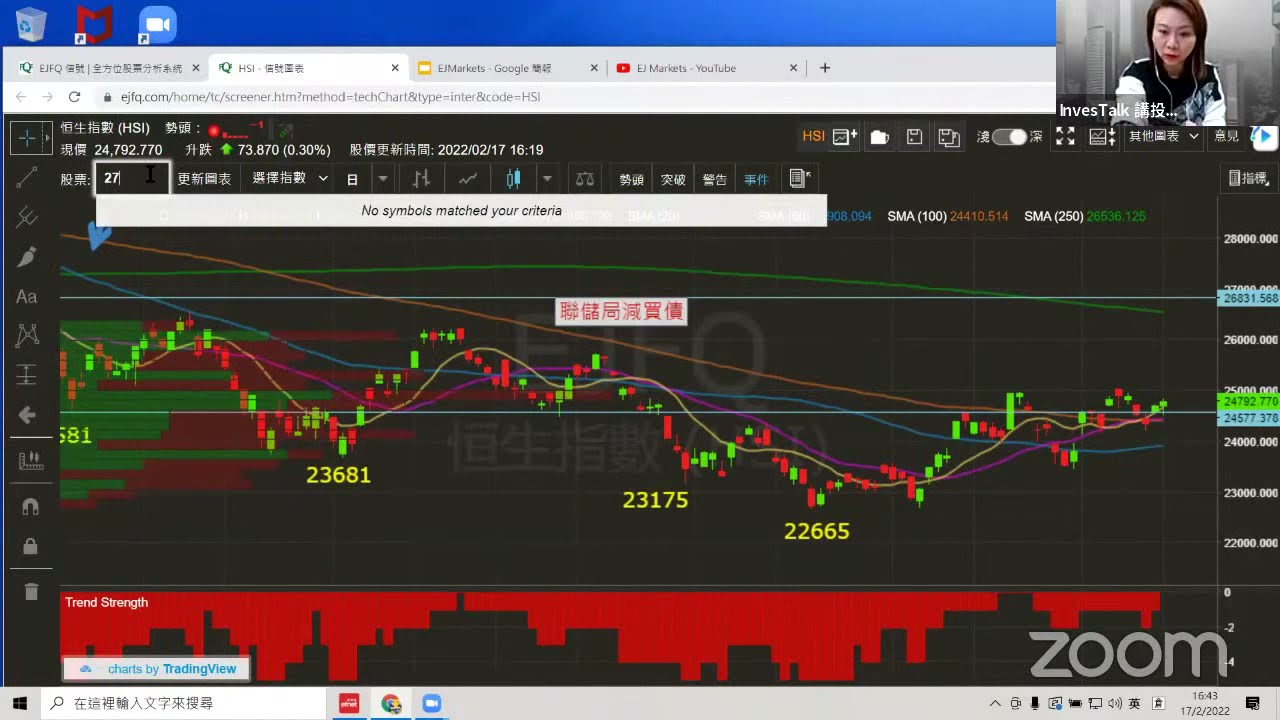Click the SMA (250) legend label
Image resolution: width=1280 pixels, height=720 pixels.
(x=1053, y=216)
